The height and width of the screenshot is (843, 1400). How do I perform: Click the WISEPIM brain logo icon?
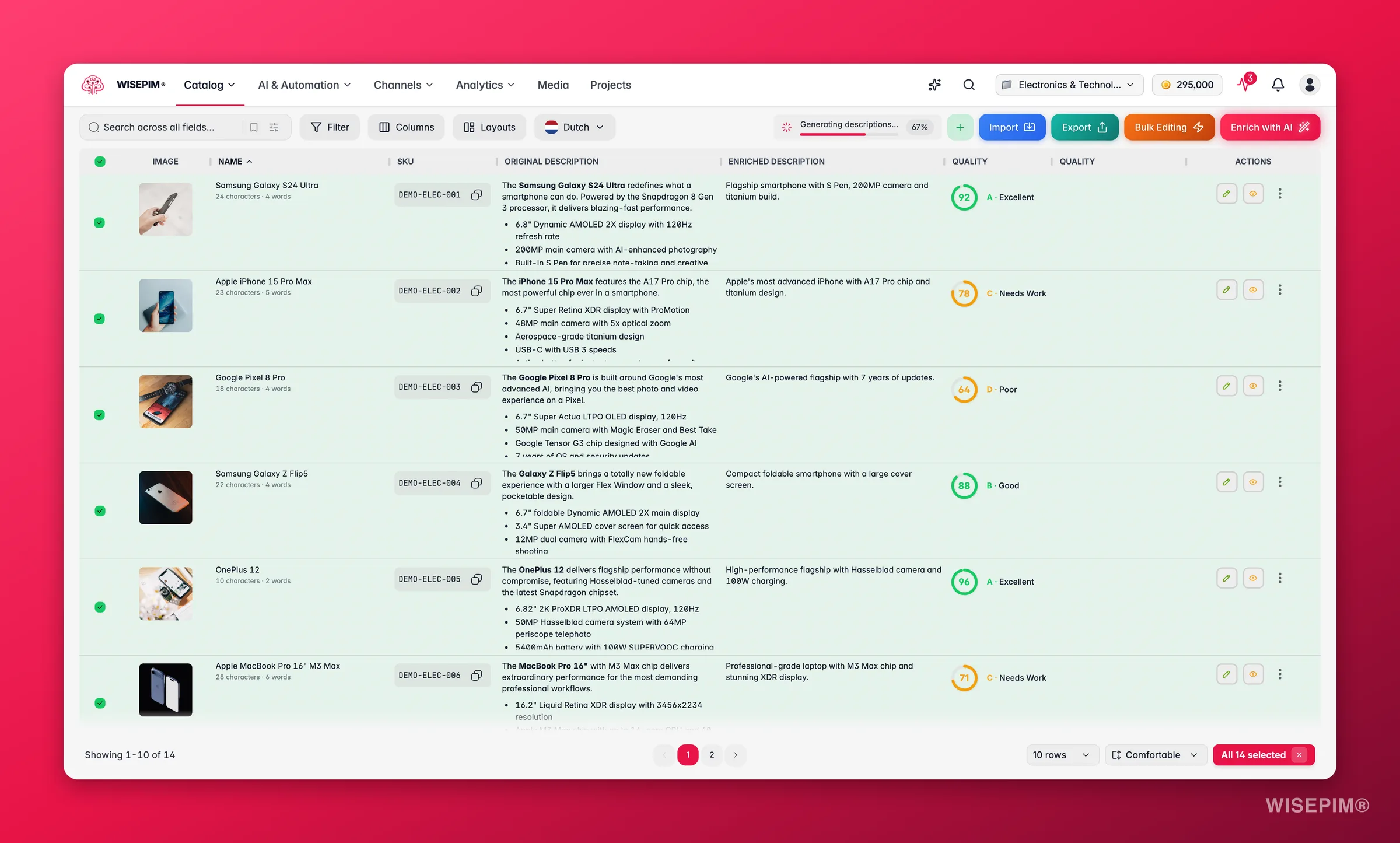click(93, 85)
